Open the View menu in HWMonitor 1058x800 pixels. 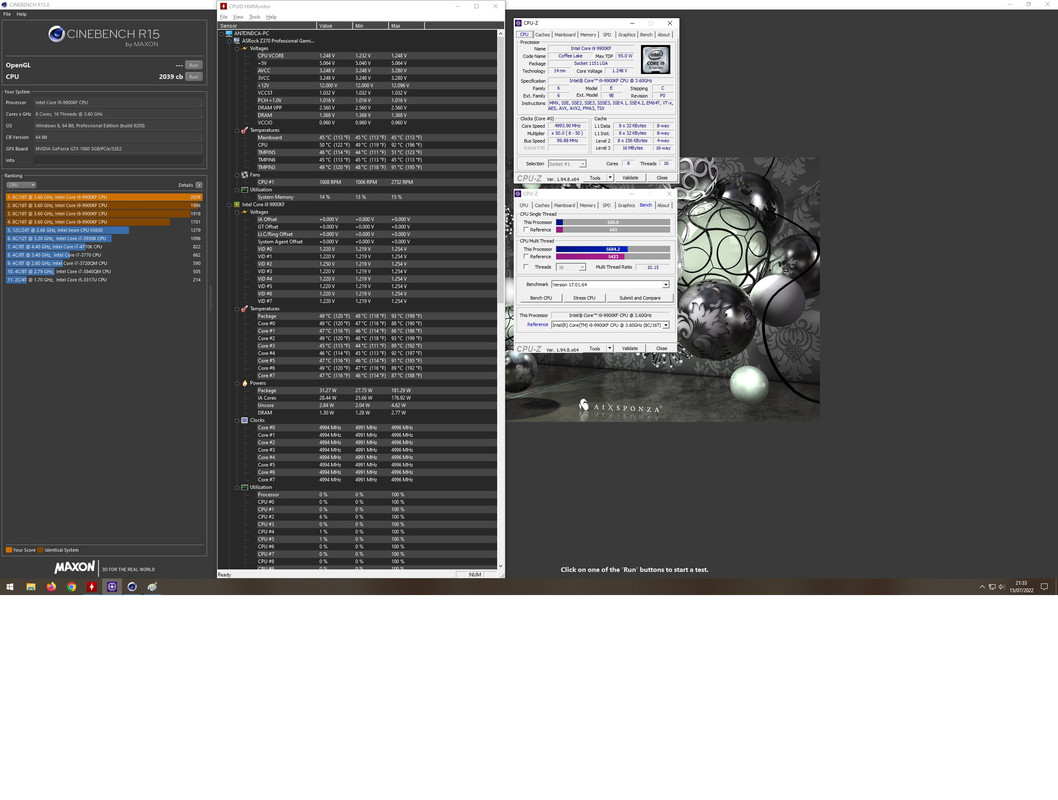(238, 17)
